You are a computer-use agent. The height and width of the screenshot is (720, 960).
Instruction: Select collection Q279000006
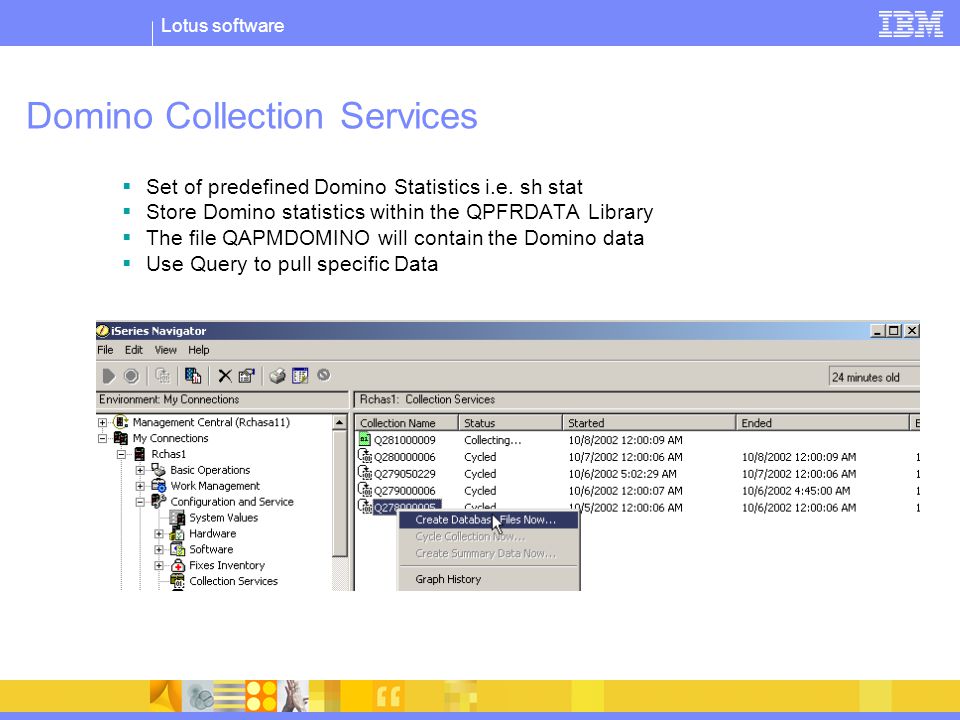(405, 490)
